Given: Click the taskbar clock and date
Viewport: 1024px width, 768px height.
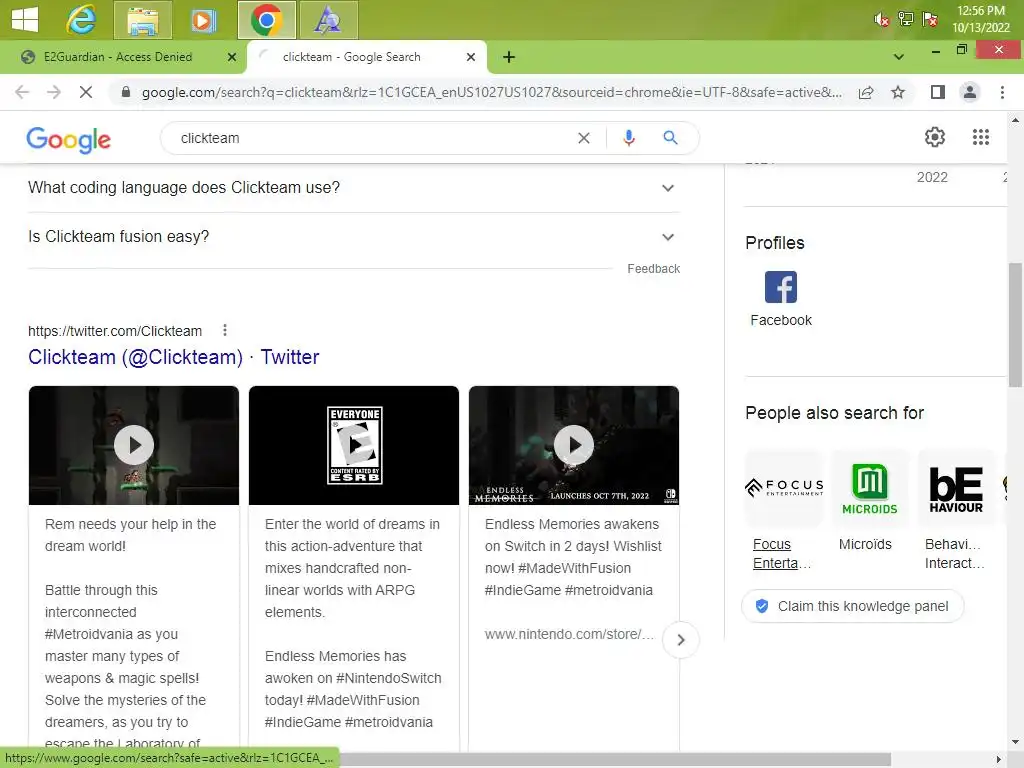Looking at the screenshot, I should pos(980,20).
